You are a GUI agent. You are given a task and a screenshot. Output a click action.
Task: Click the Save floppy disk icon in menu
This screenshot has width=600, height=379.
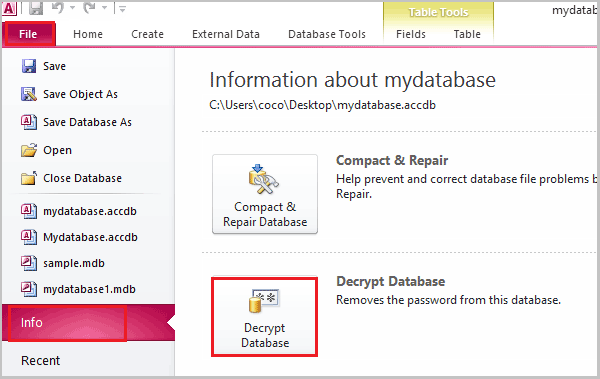point(29,66)
